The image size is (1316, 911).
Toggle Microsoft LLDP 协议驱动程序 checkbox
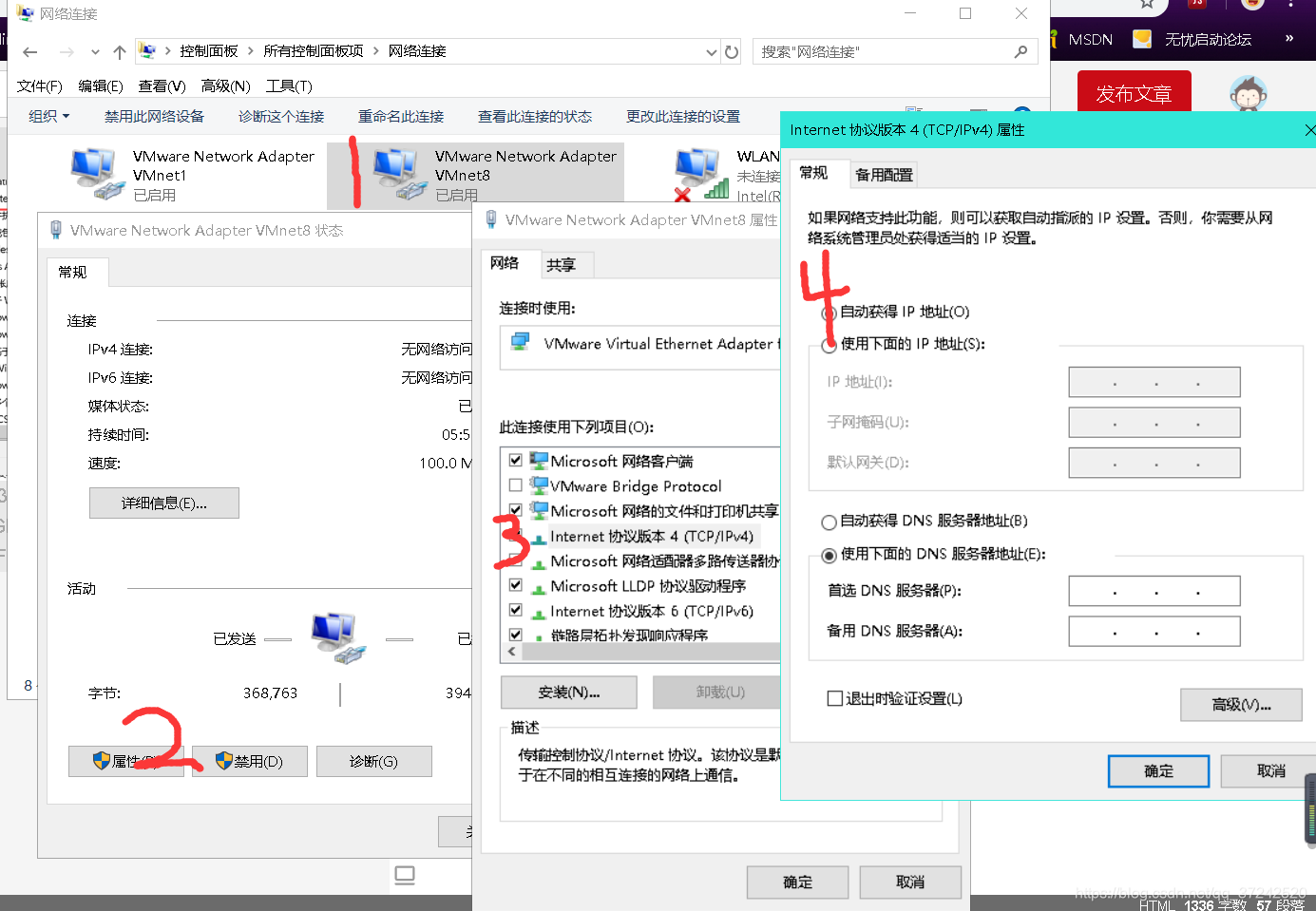(515, 584)
